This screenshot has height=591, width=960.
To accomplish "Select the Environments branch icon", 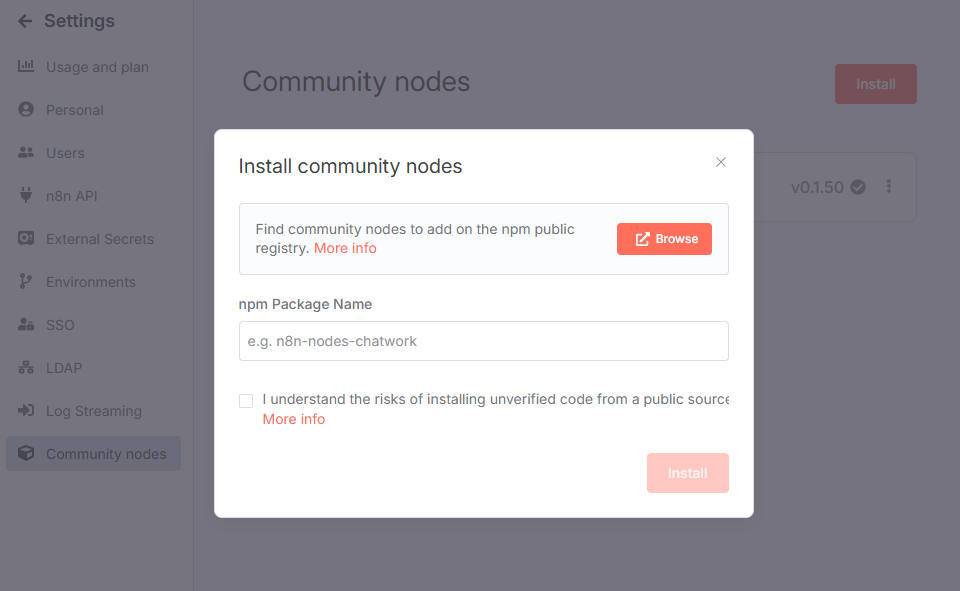I will 26,281.
